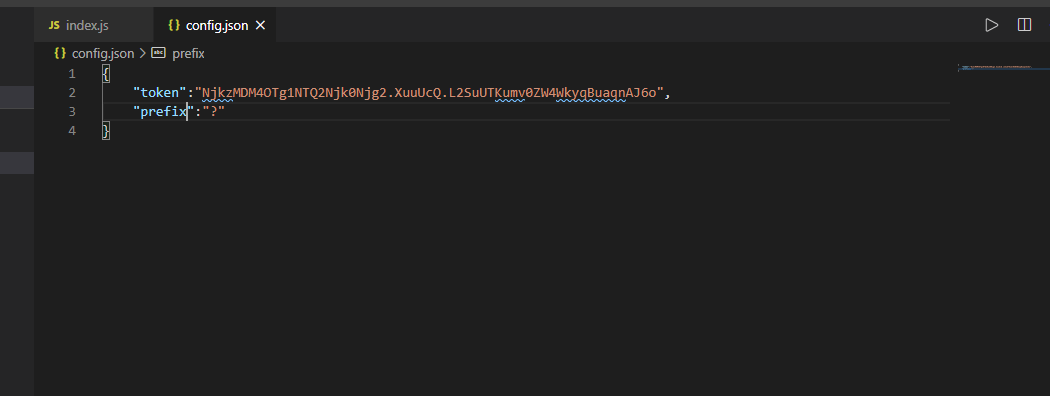This screenshot has width=1050, height=396.
Task: Select the braces icon on the config.json tab
Action: tap(174, 25)
